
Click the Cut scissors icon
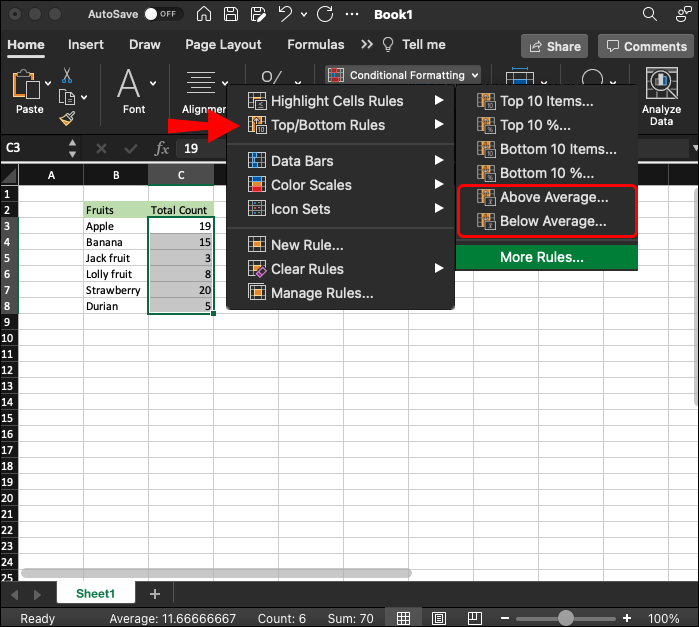(67, 76)
